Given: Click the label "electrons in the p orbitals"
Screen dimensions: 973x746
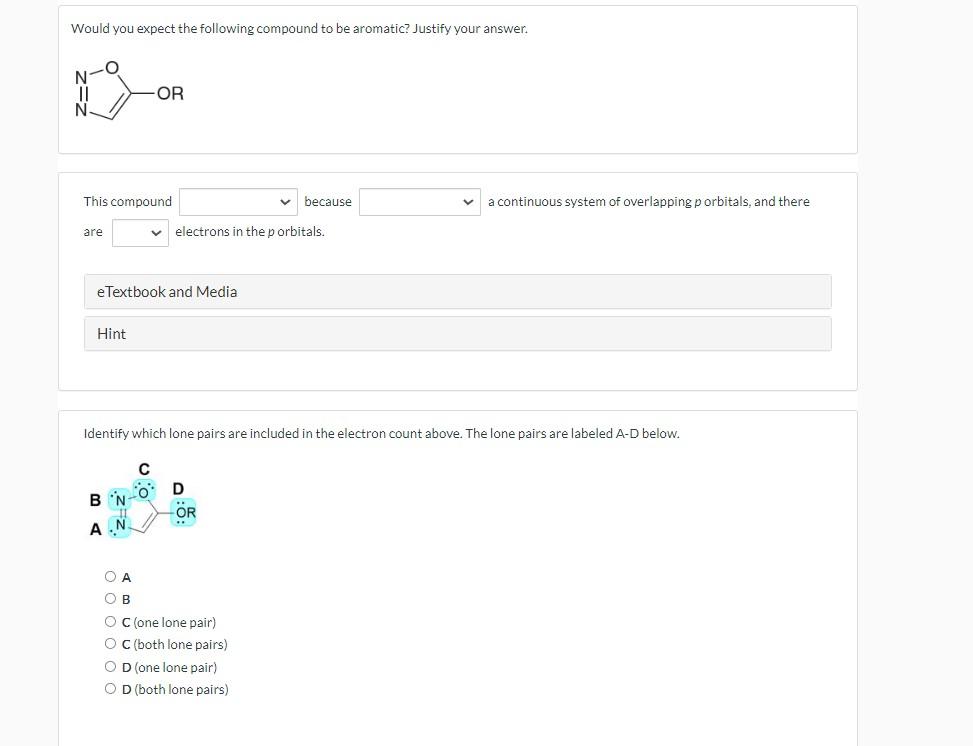Looking at the screenshot, I should tap(249, 231).
